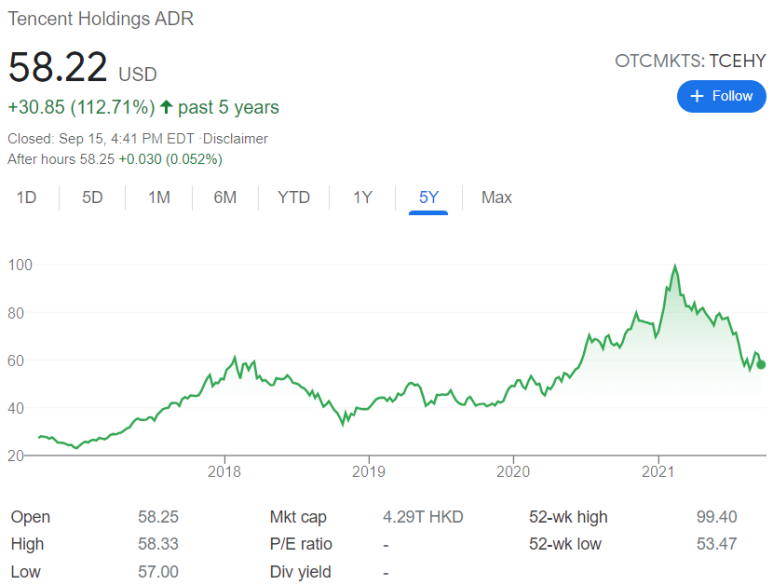
Task: Click the 2018 x-axis label
Action: coord(224,472)
